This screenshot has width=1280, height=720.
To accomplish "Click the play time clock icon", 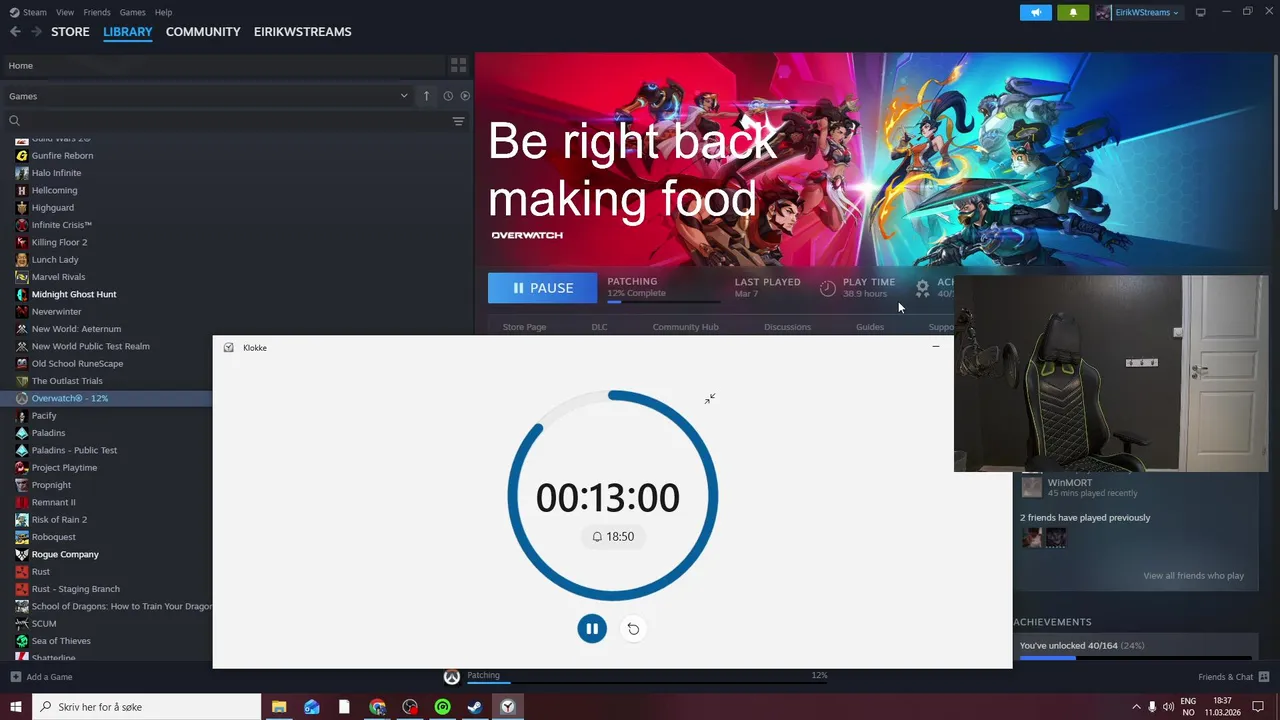I will (827, 288).
